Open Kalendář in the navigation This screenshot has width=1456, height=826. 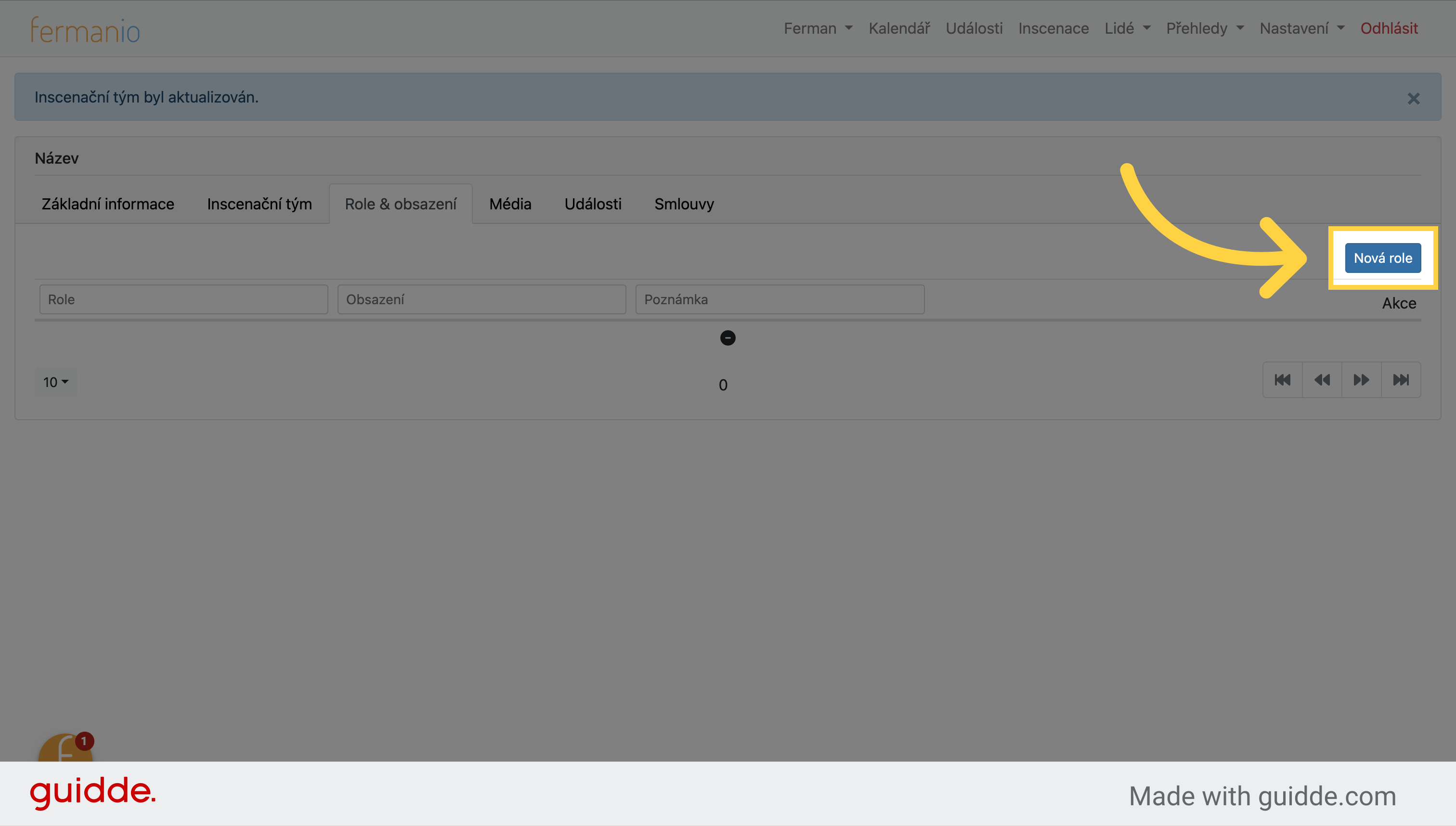tap(899, 28)
